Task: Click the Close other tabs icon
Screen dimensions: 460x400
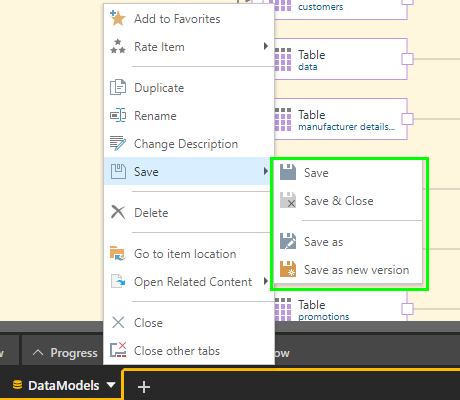Action: 118,350
